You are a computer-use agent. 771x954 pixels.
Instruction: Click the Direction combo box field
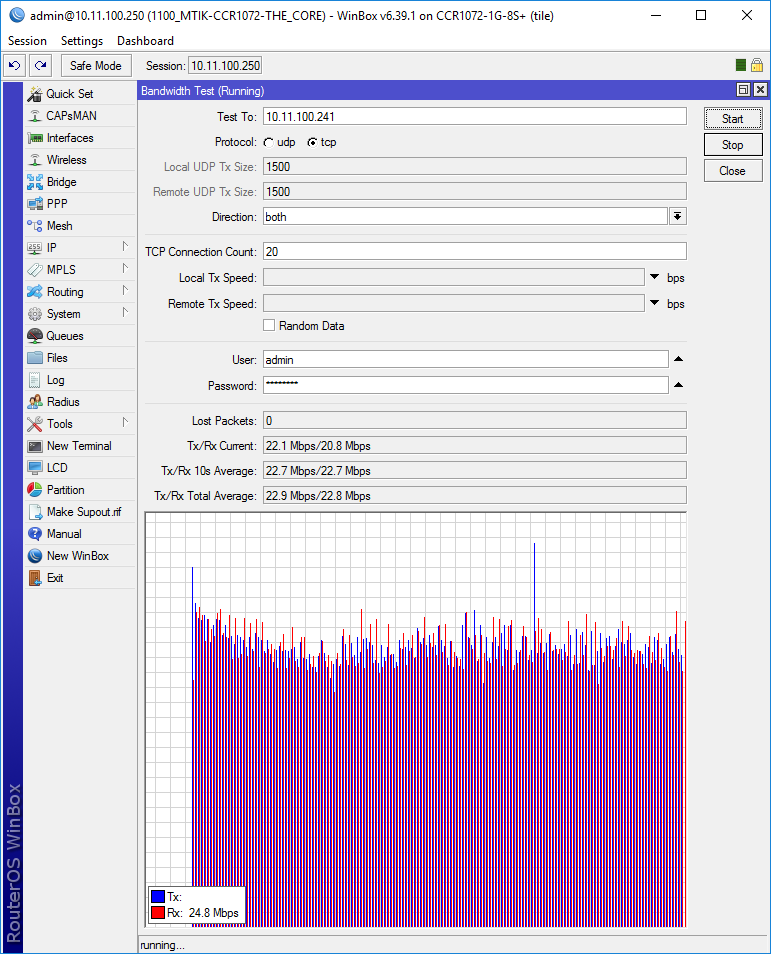[466, 217]
